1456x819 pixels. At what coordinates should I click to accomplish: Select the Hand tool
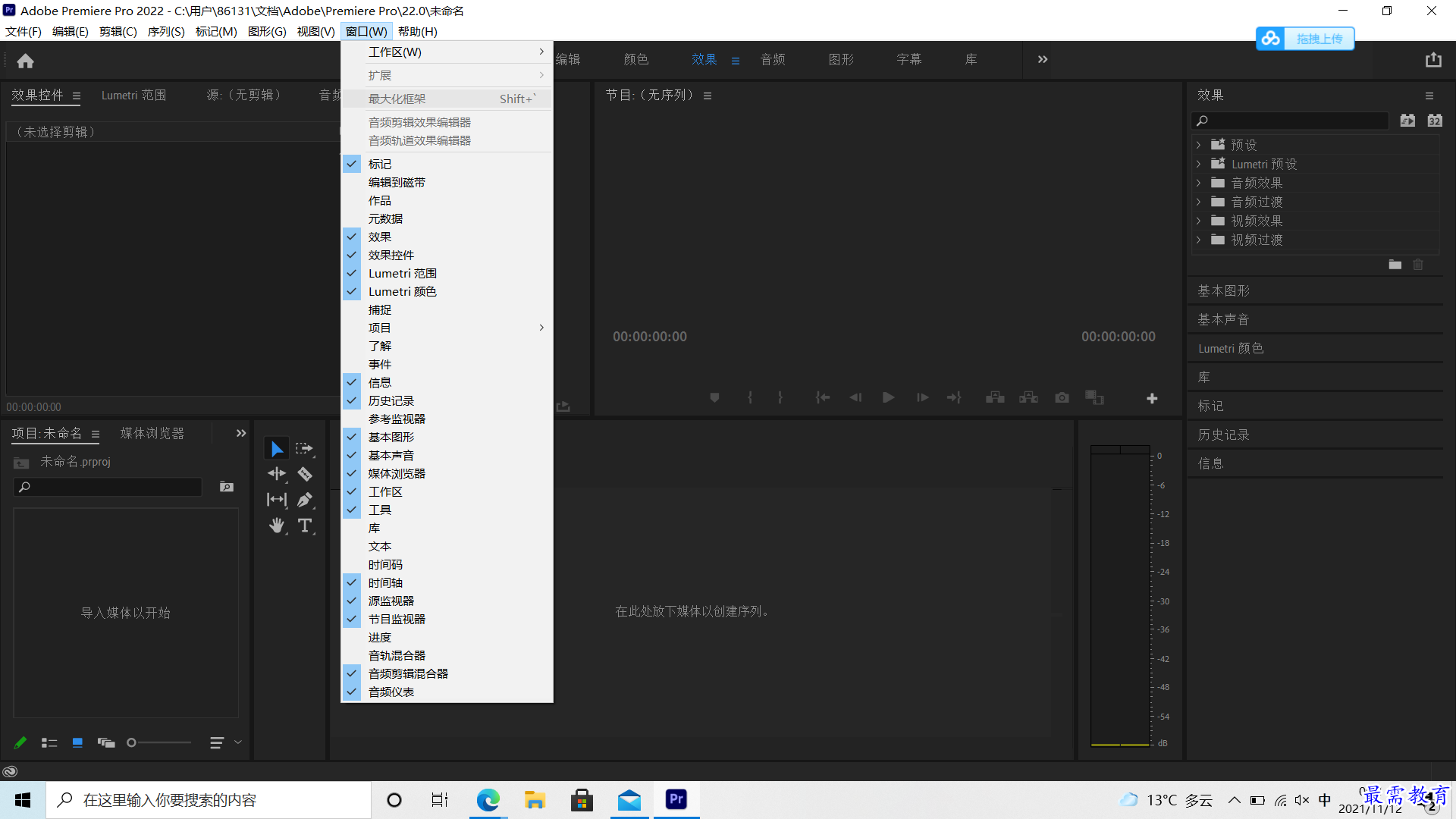click(277, 526)
